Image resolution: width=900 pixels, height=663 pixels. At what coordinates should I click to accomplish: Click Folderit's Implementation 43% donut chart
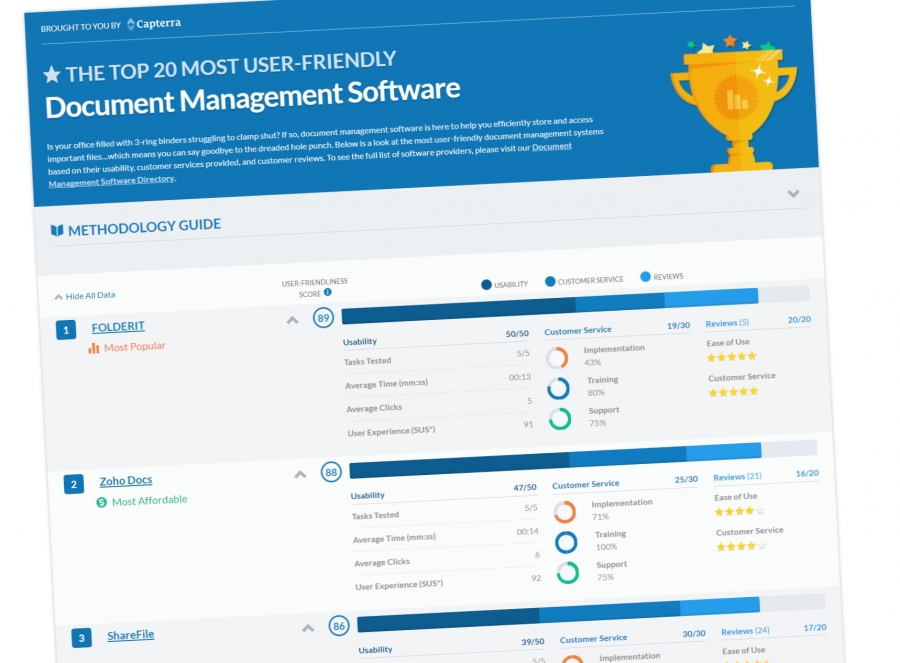tap(557, 358)
